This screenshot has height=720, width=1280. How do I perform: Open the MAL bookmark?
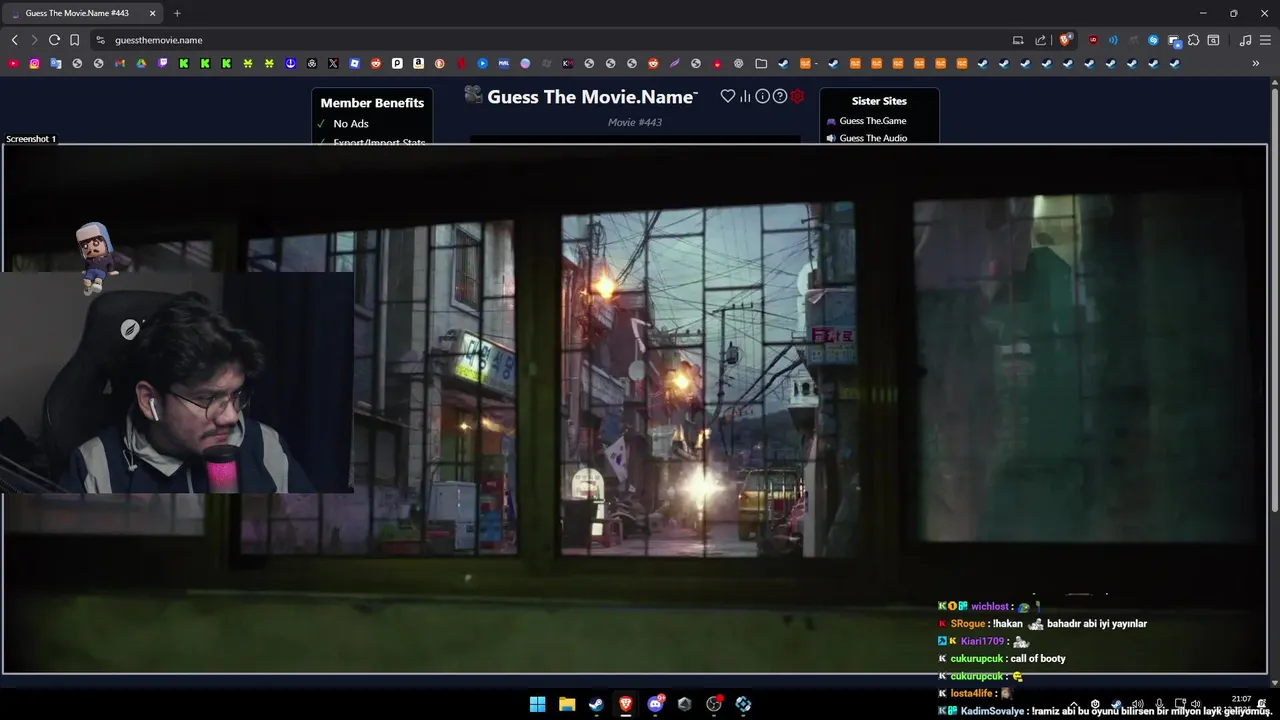point(504,63)
